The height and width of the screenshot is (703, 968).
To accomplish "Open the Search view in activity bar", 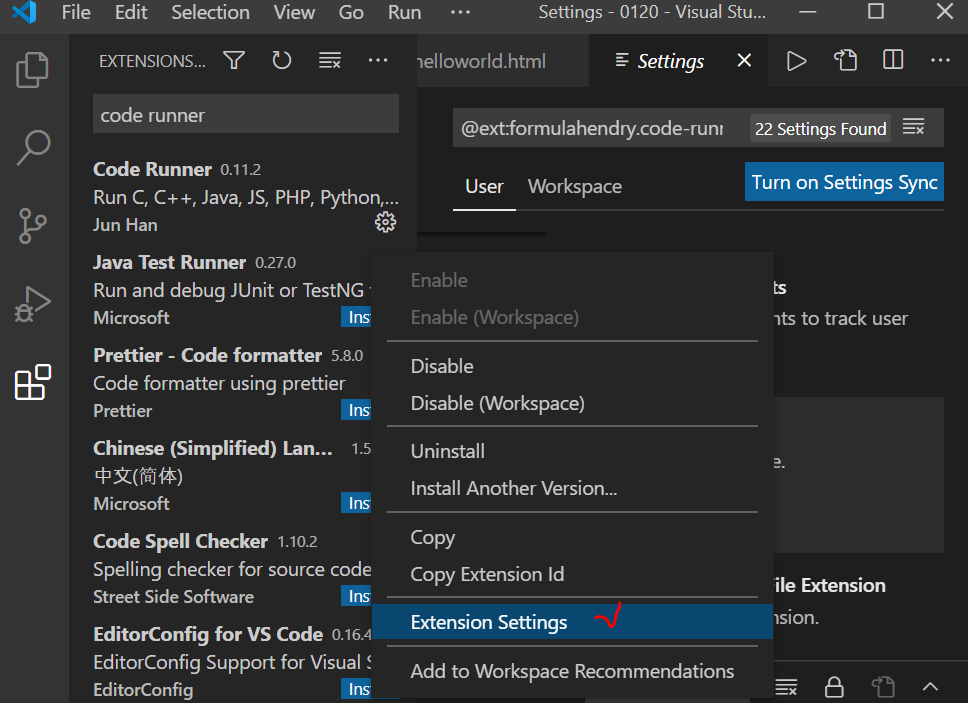I will coord(32,147).
